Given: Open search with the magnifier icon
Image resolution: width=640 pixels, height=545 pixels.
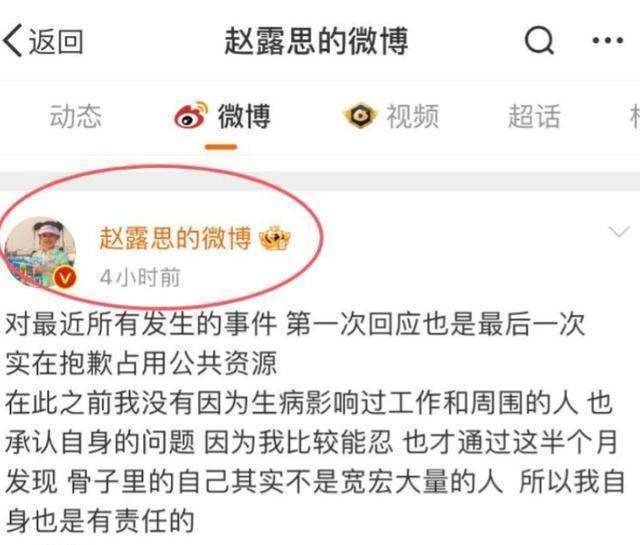Looking at the screenshot, I should [539, 40].
